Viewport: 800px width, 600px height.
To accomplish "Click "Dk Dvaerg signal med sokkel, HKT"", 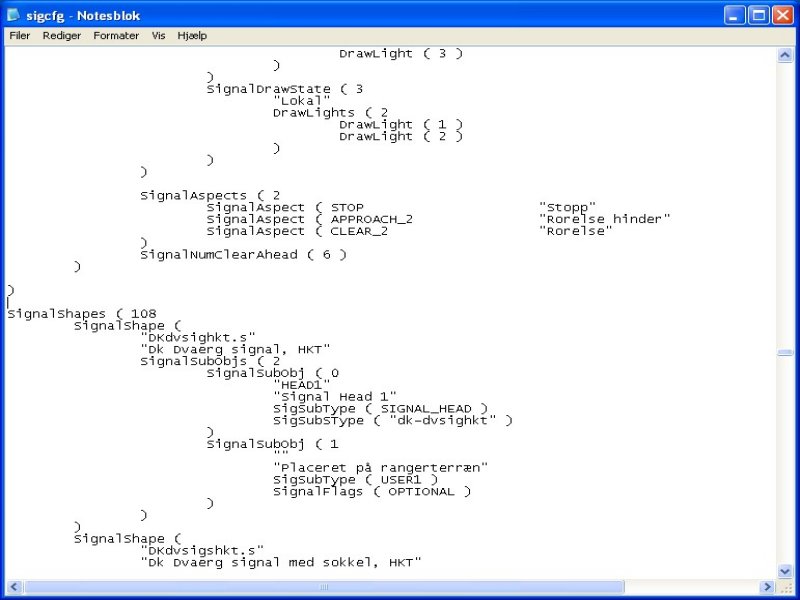I will [x=281, y=562].
